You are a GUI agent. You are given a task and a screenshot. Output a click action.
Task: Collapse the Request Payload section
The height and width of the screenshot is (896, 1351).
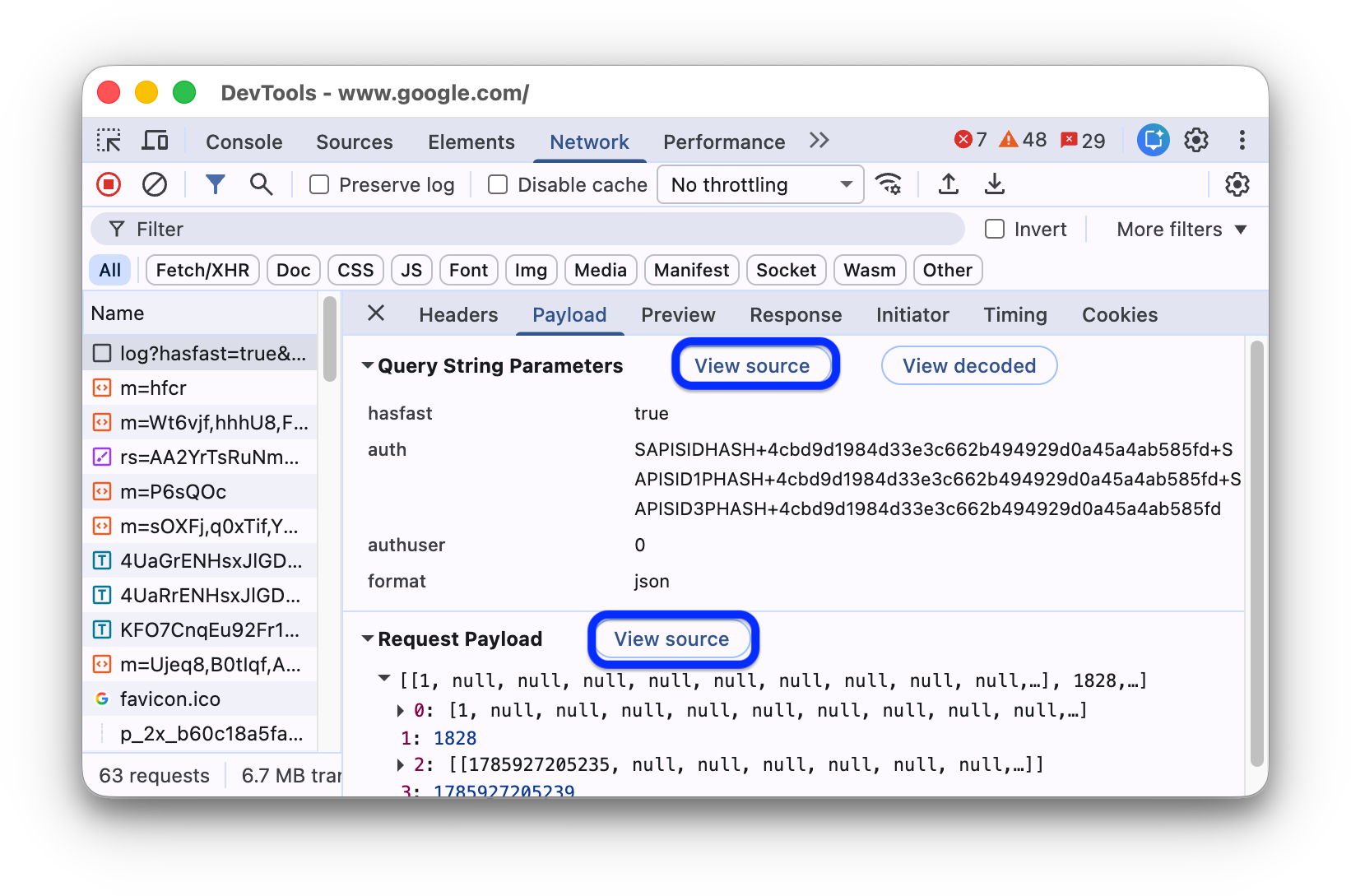tap(368, 638)
